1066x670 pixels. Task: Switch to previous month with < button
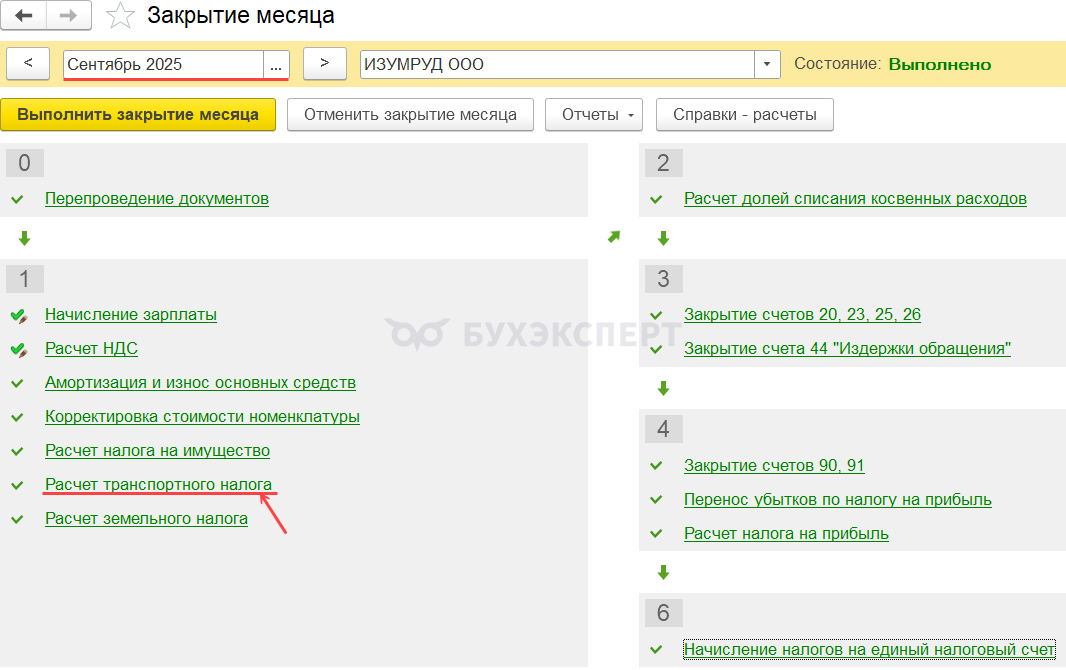click(x=28, y=64)
